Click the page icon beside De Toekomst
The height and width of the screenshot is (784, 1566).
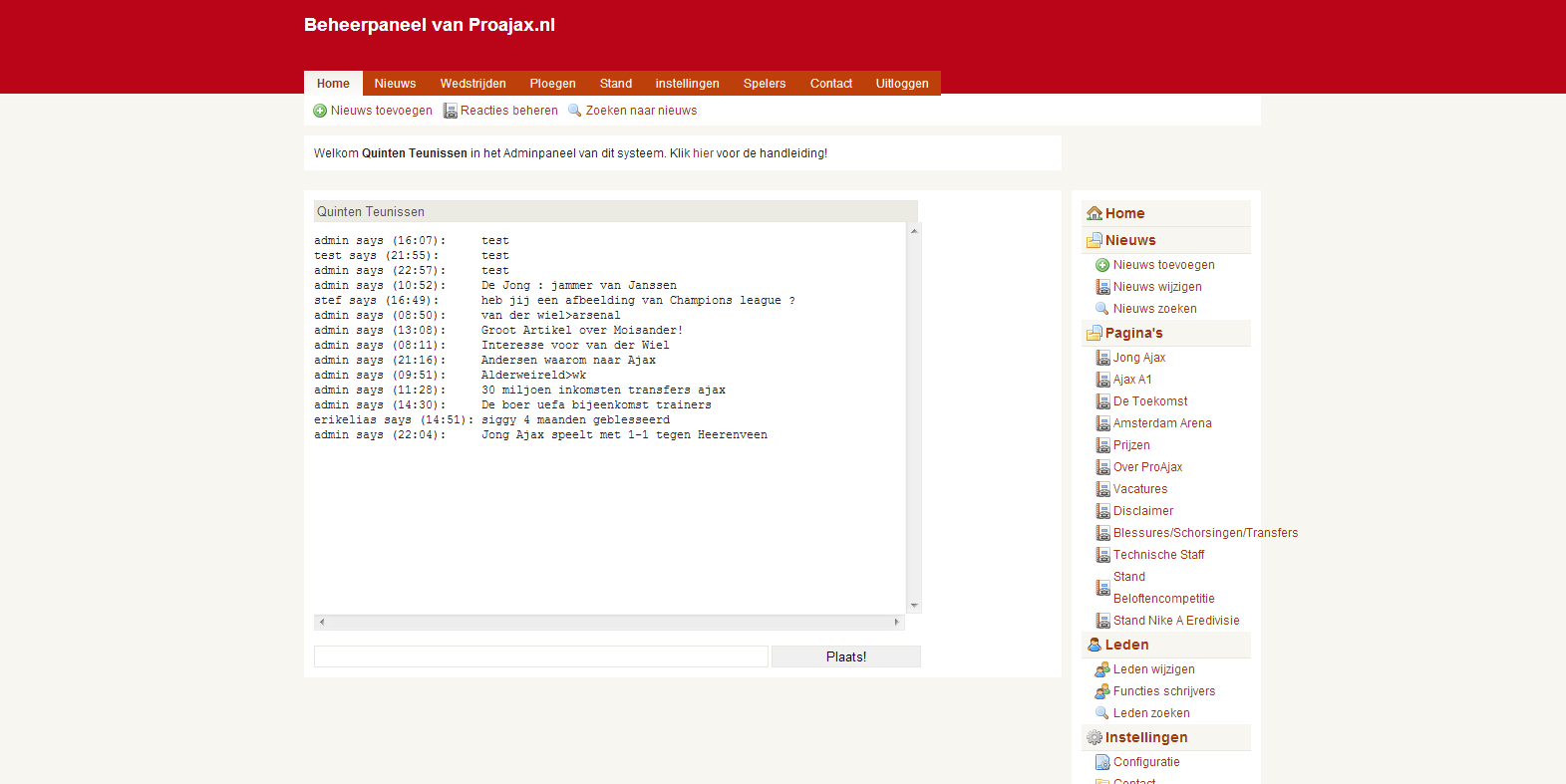pyautogui.click(x=1102, y=401)
